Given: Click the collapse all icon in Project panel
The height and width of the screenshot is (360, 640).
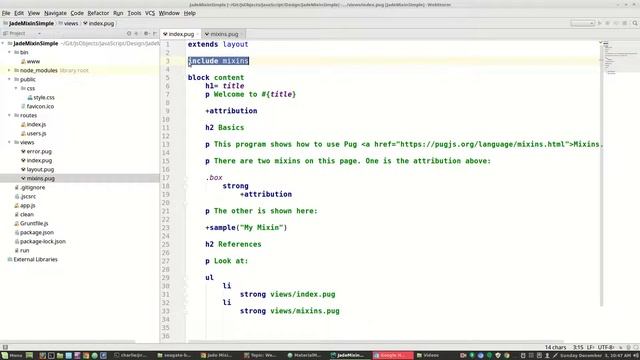Looking at the screenshot, I should (137, 33).
